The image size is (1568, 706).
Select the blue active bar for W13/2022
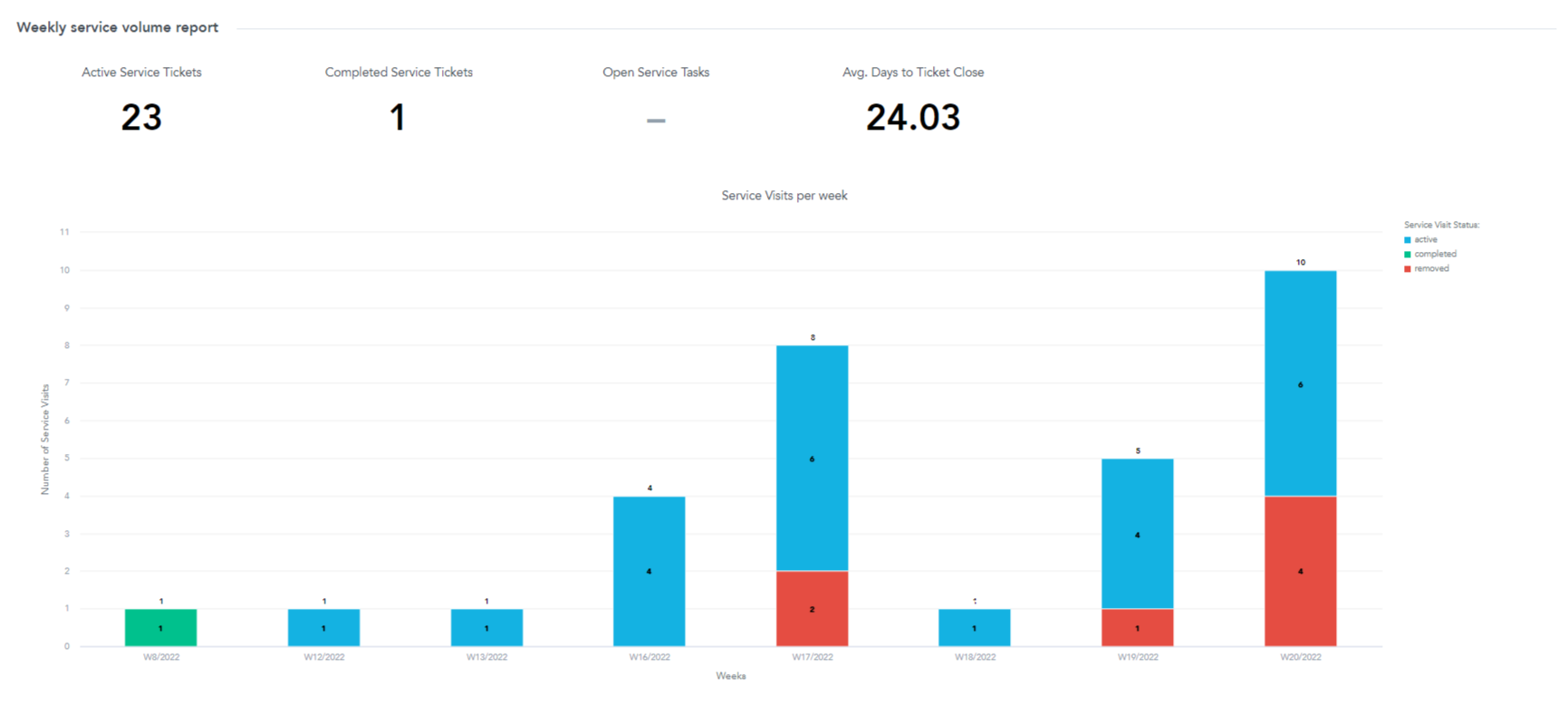point(486,628)
